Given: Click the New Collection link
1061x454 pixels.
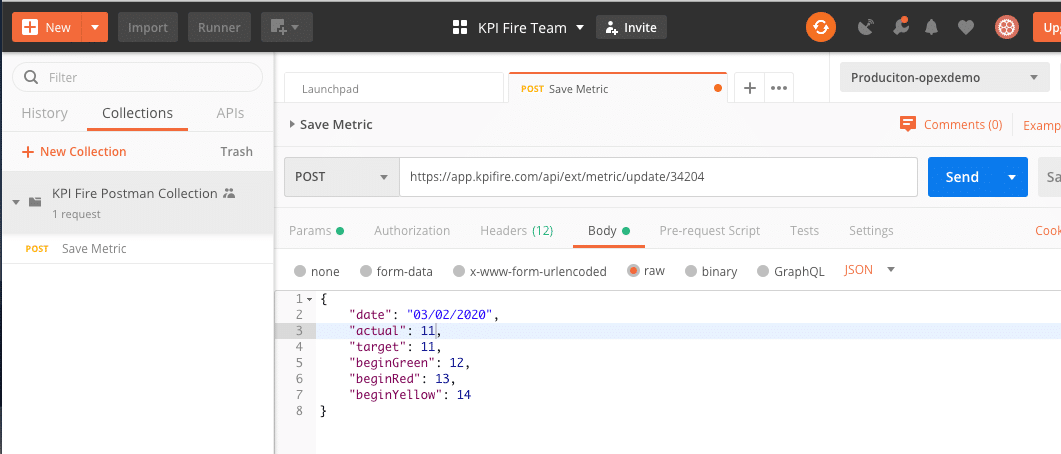Looking at the screenshot, I should (75, 152).
